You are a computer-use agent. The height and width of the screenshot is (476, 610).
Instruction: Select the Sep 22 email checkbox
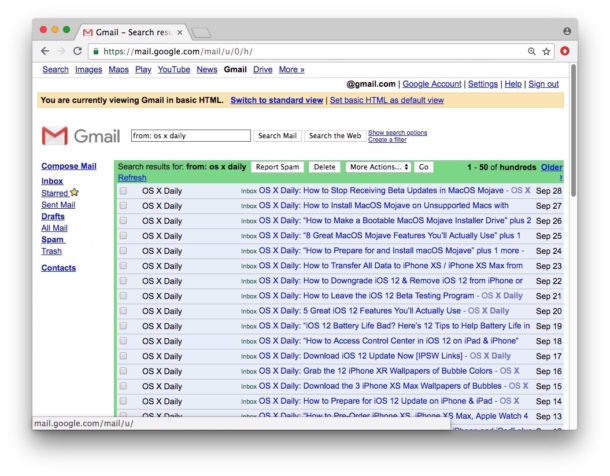pyautogui.click(x=123, y=281)
